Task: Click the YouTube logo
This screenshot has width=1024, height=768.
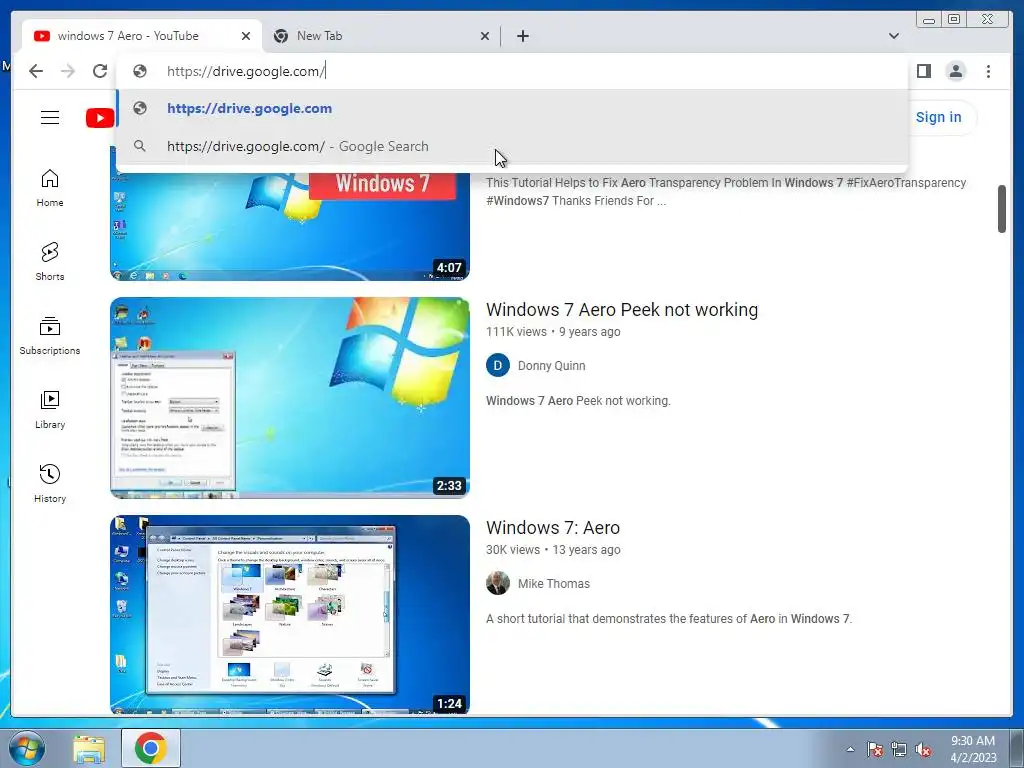Action: click(100, 118)
